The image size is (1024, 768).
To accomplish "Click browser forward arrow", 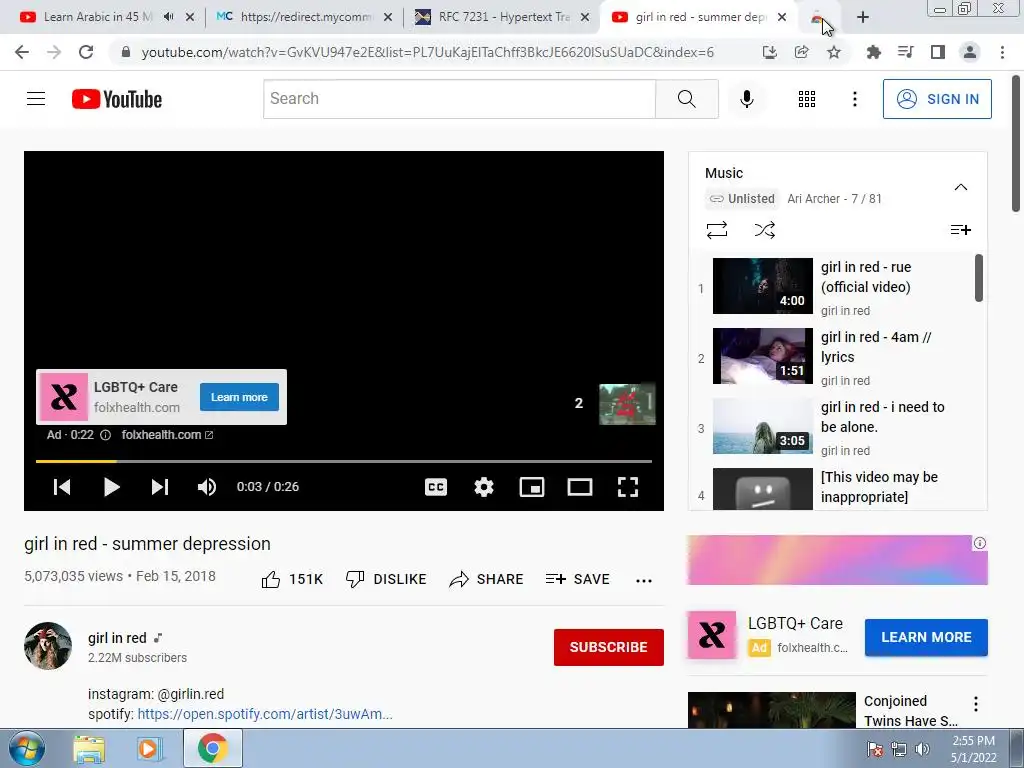I will click(x=54, y=52).
